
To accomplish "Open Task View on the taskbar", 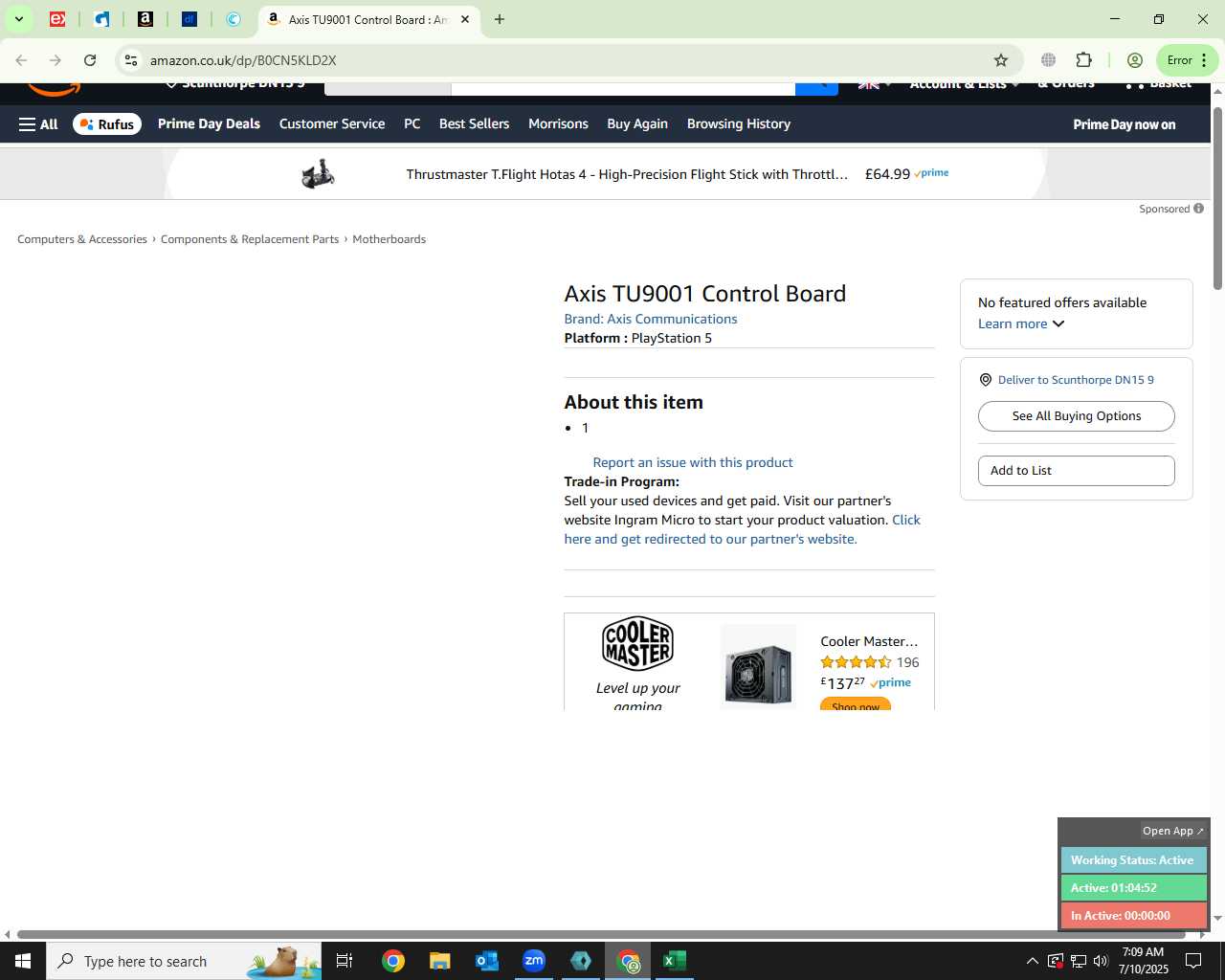I will [x=345, y=961].
